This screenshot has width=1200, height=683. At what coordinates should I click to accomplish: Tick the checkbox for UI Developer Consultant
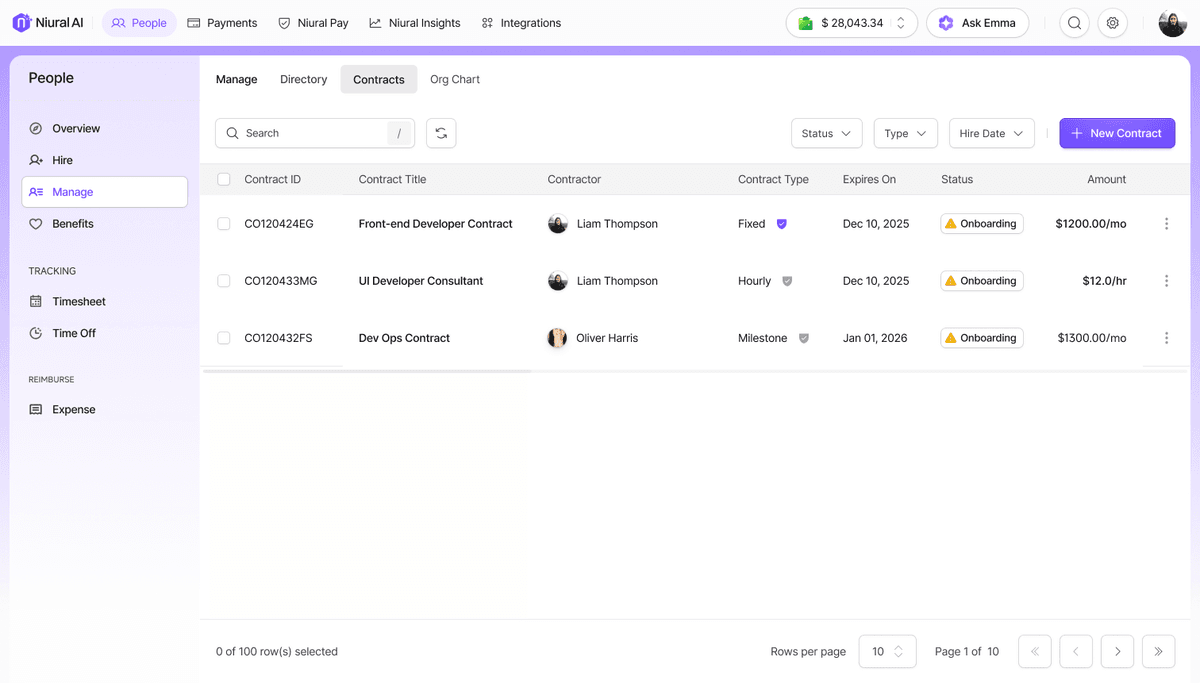[223, 281]
